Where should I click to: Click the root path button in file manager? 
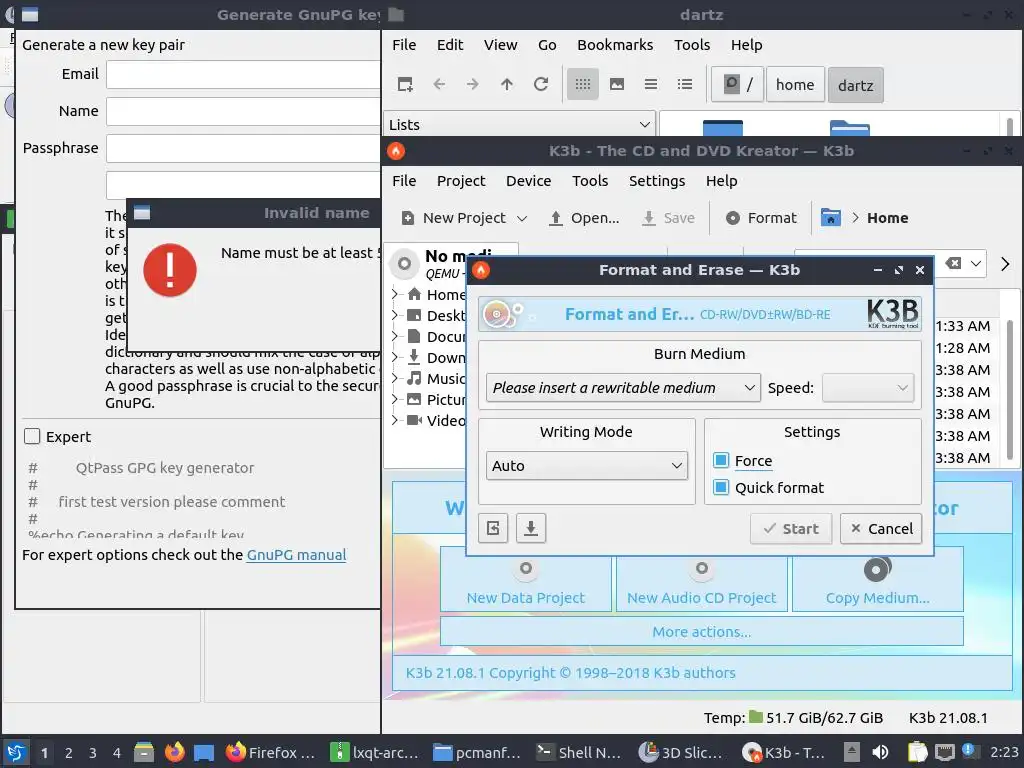(737, 84)
